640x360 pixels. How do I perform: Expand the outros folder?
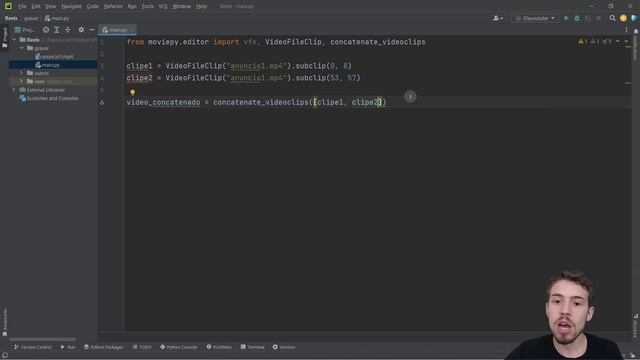(22, 73)
